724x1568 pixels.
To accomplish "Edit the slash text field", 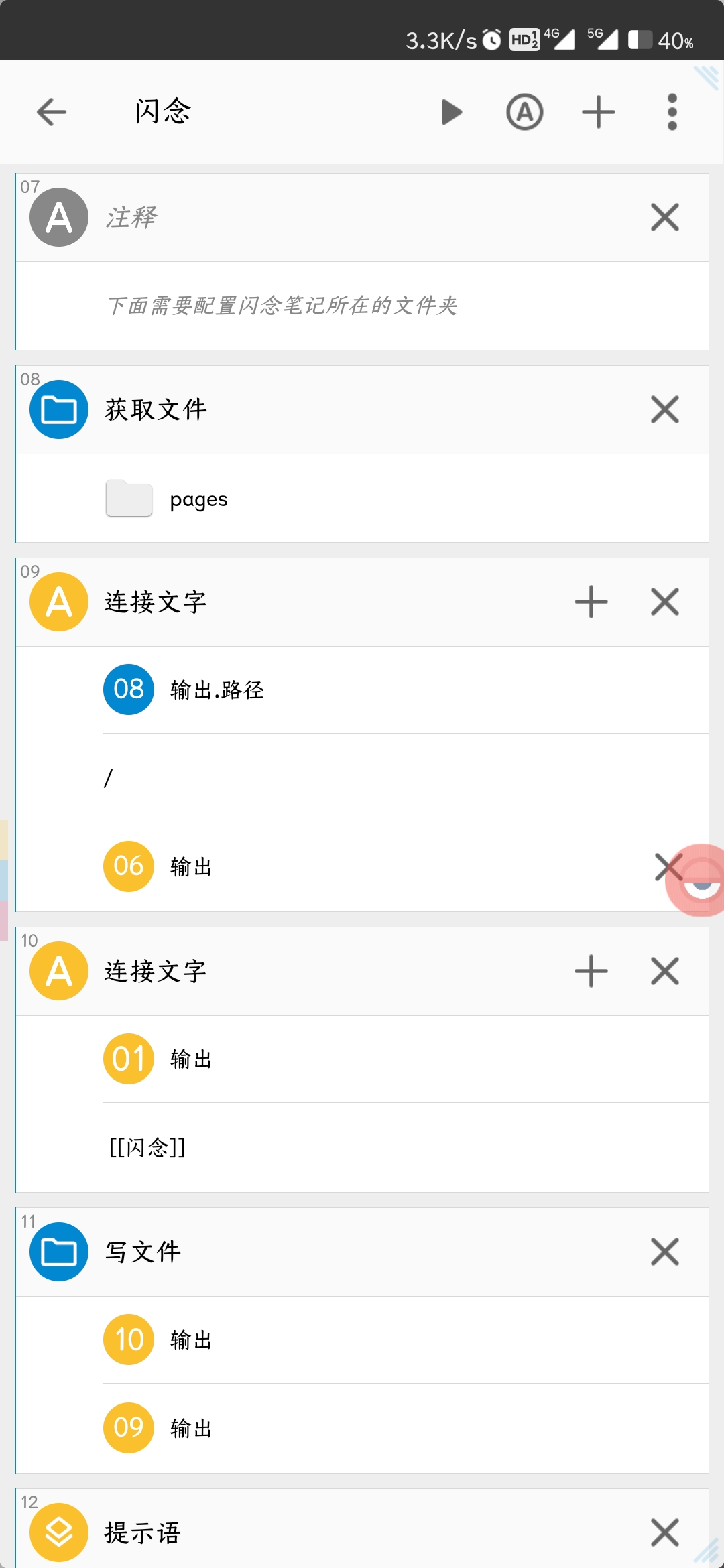I will point(402,778).
